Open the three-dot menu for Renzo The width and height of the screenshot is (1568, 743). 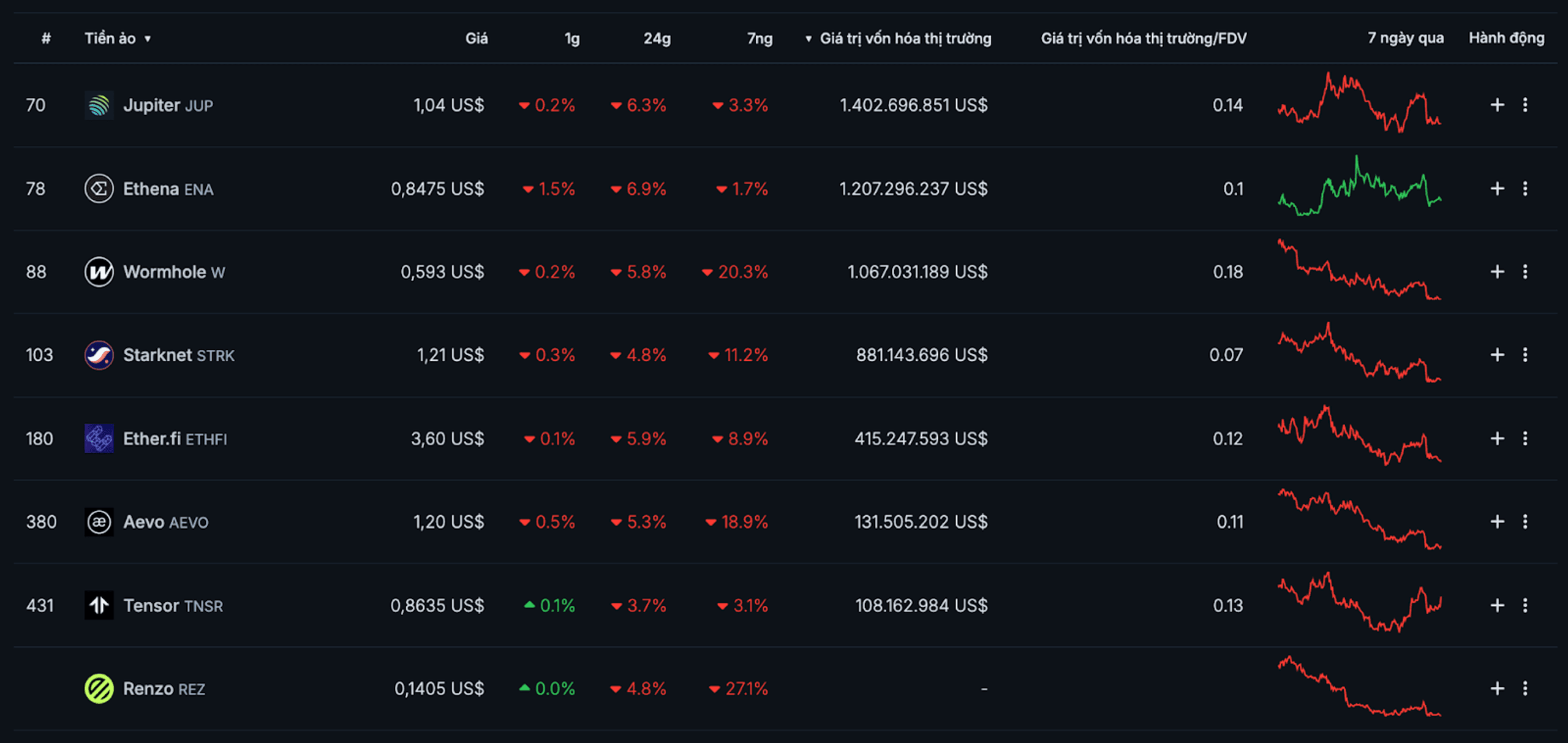[x=1525, y=688]
